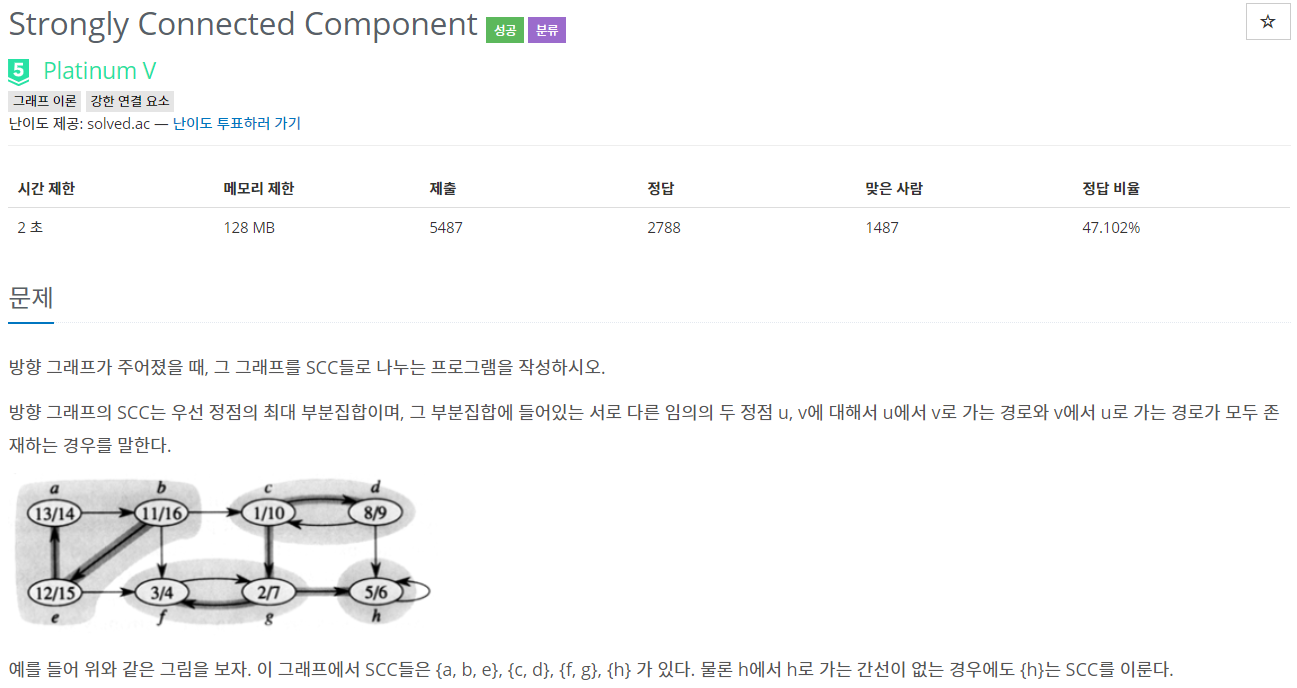Click the star favorite button
1297x688 pixels.
pos(1268,22)
